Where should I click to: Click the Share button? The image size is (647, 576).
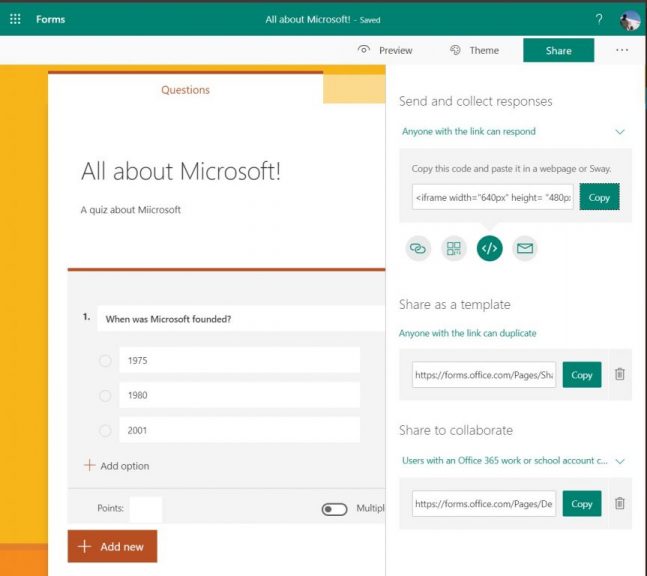click(x=559, y=50)
